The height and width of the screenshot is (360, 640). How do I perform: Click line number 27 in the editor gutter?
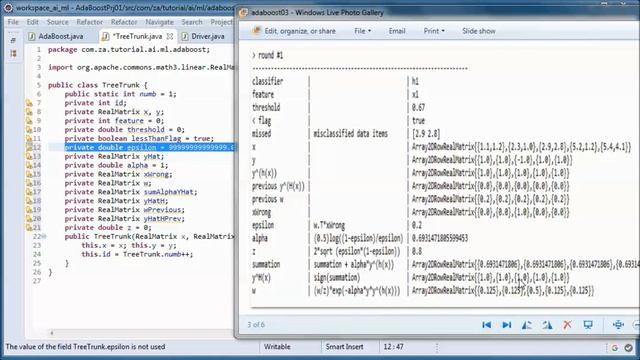37,281
